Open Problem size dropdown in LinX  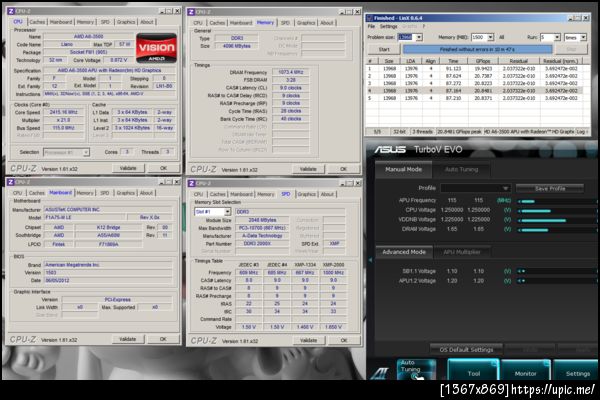click(419, 37)
